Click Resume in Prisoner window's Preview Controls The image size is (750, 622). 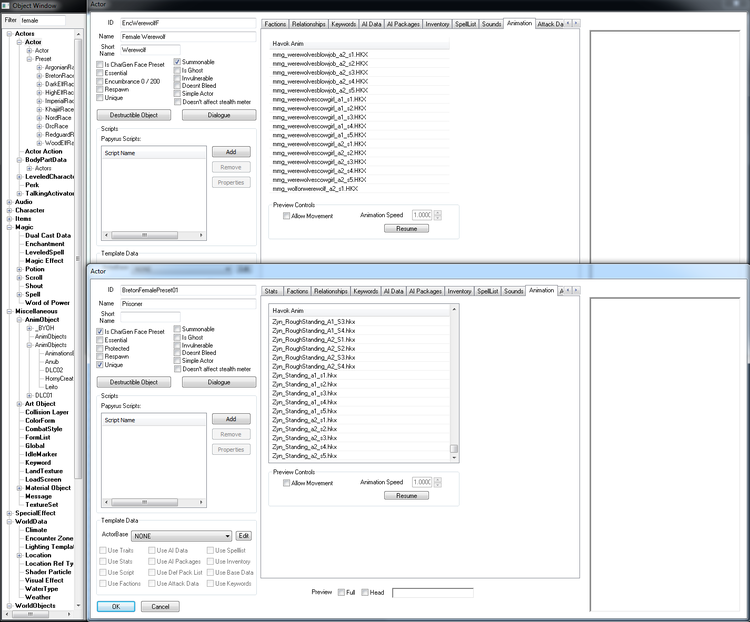[406, 496]
